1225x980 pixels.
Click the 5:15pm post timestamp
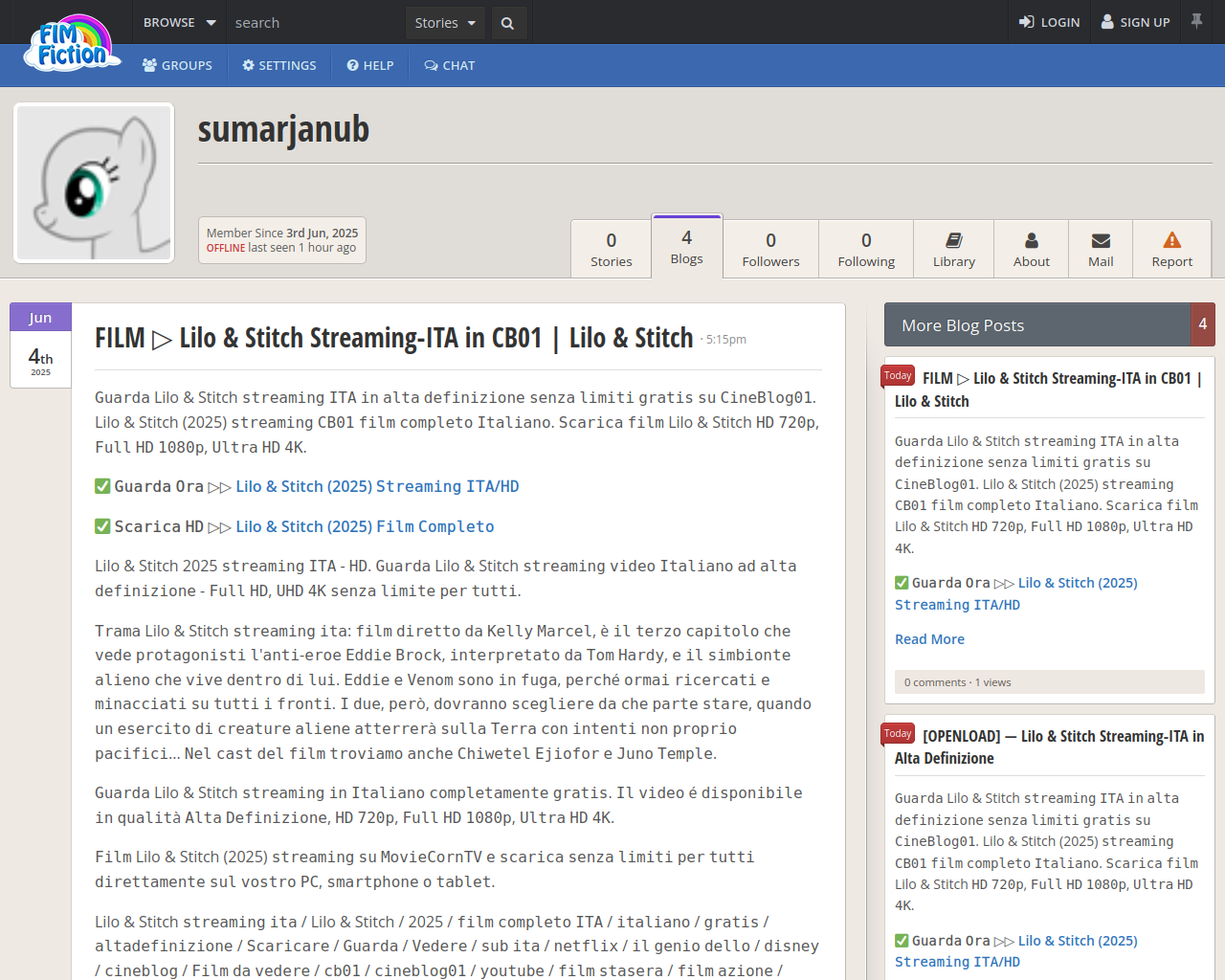pyautogui.click(x=726, y=340)
